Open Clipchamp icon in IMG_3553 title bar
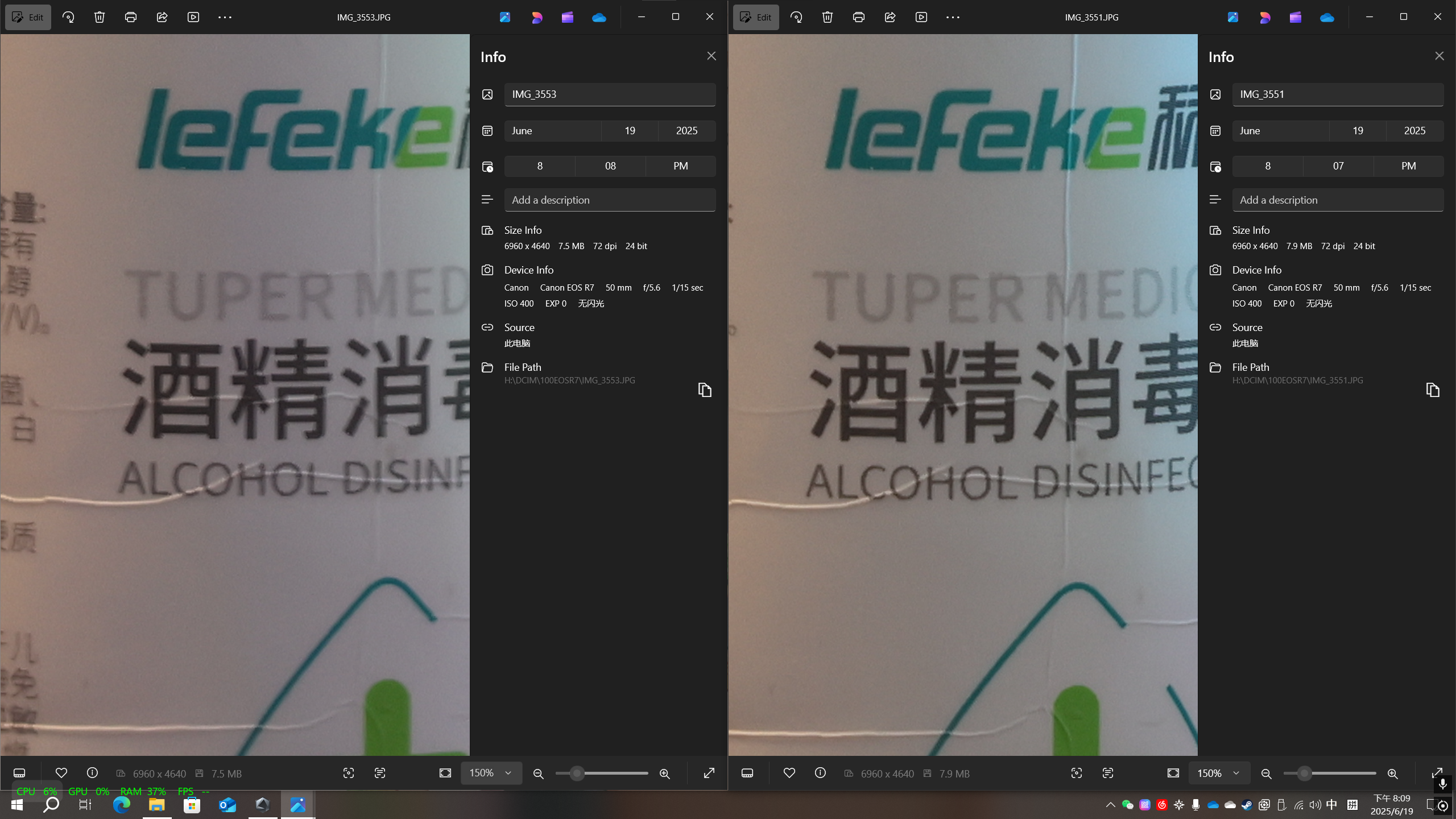The width and height of the screenshot is (1456, 819). pyautogui.click(x=568, y=18)
